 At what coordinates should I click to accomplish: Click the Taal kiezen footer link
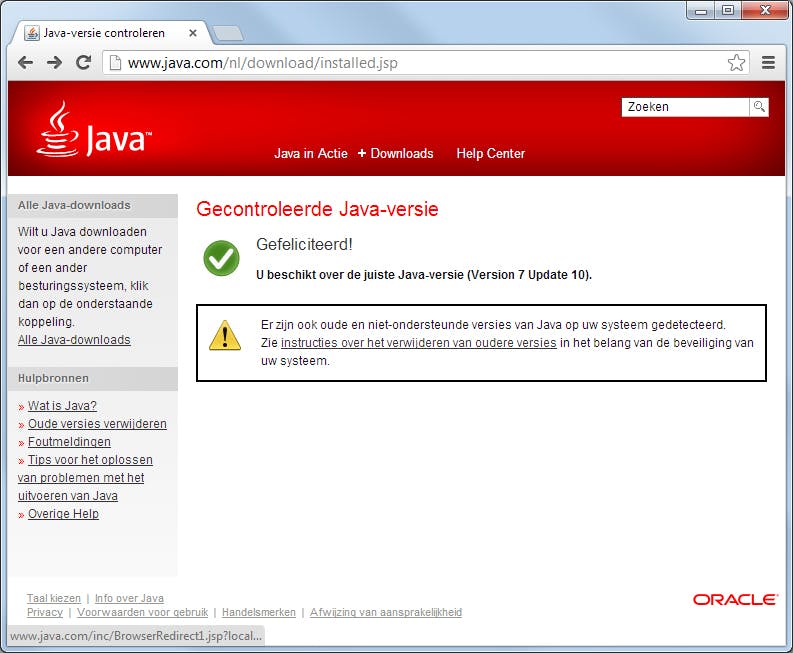pyautogui.click(x=54, y=598)
